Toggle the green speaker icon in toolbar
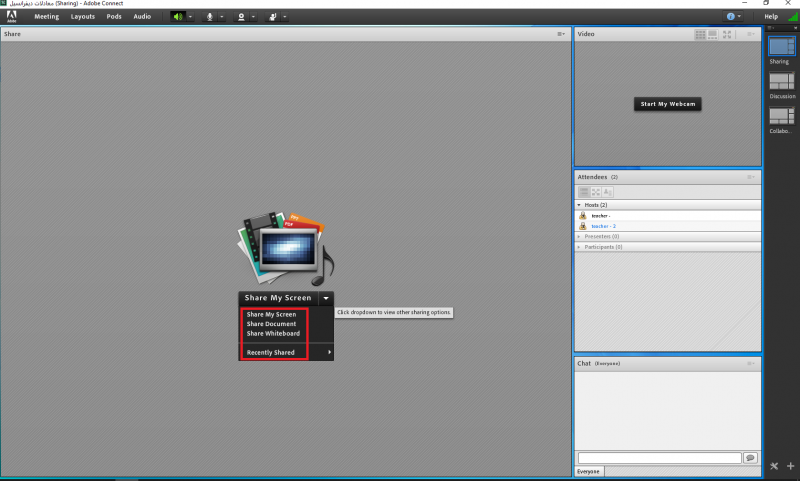 (x=178, y=17)
